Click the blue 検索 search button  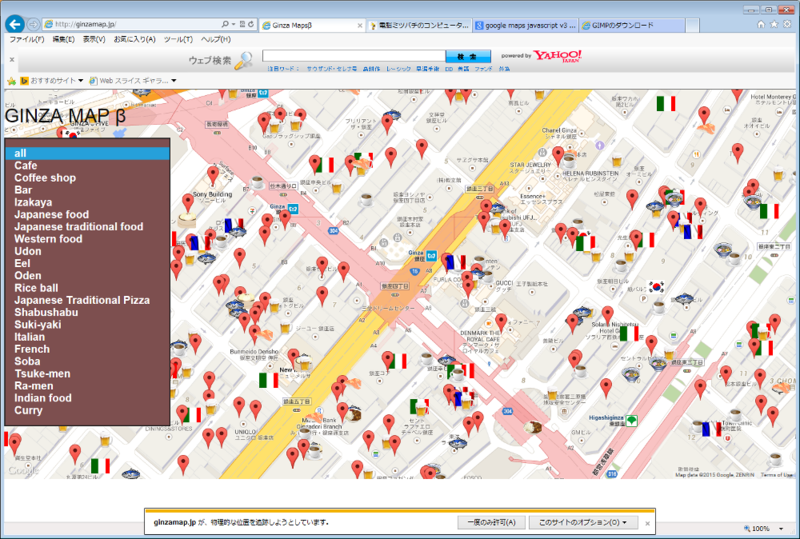[468, 56]
